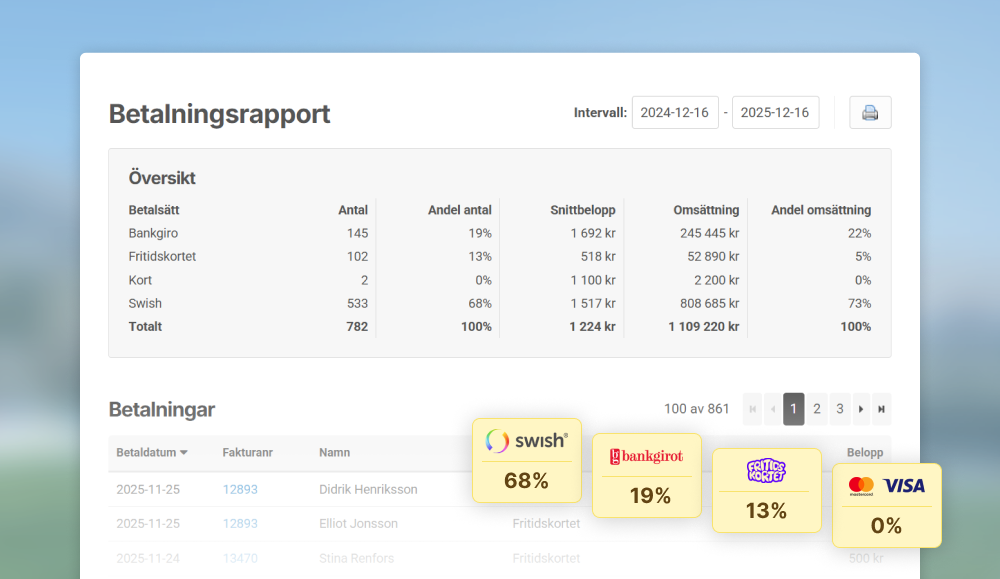Open the interval end date 2025-12-16
The width and height of the screenshot is (1000, 579).
point(775,113)
